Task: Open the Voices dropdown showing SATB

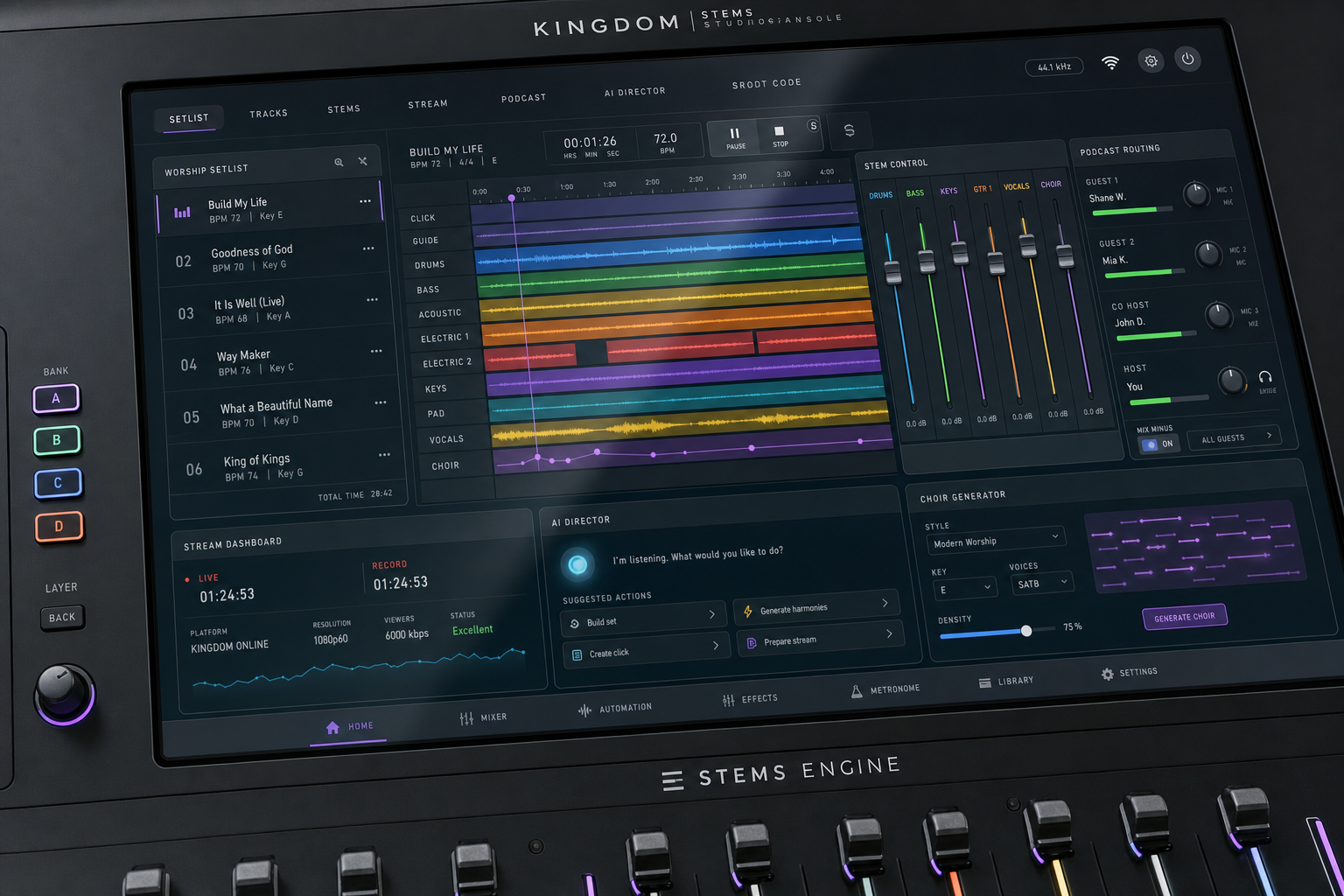Action: pyautogui.click(x=1043, y=583)
